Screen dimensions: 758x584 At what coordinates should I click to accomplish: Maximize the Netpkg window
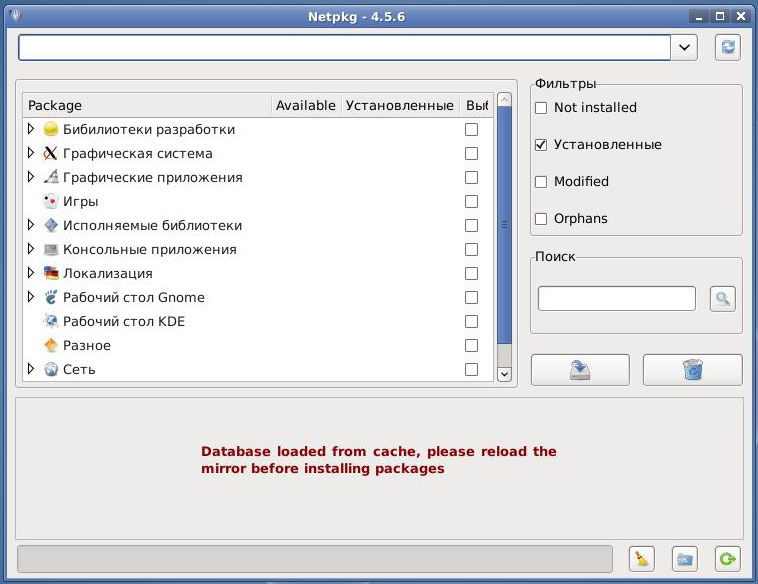pyautogui.click(x=720, y=16)
